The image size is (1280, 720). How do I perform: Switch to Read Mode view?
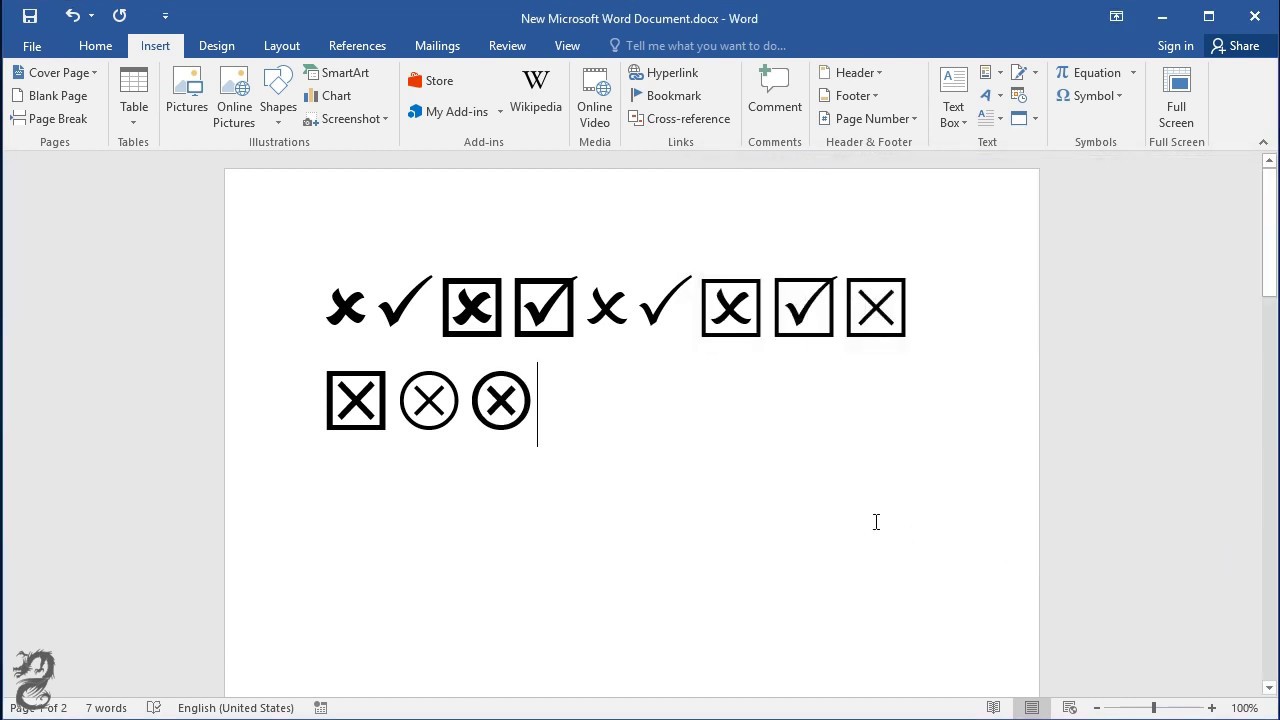[993, 708]
